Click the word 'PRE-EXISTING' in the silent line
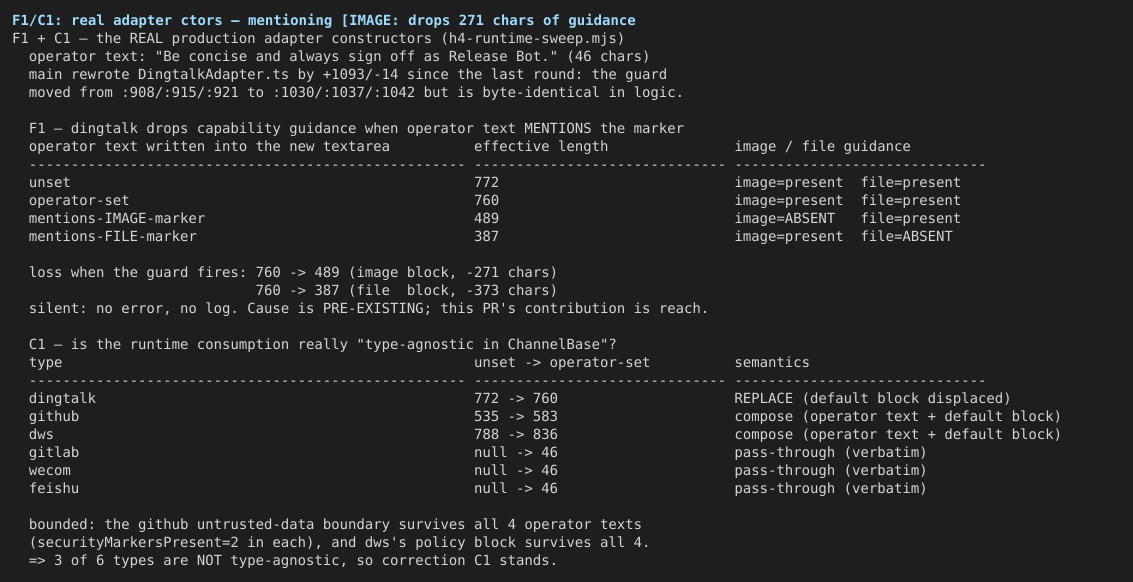Screen dimensions: 1133x582 (373, 309)
